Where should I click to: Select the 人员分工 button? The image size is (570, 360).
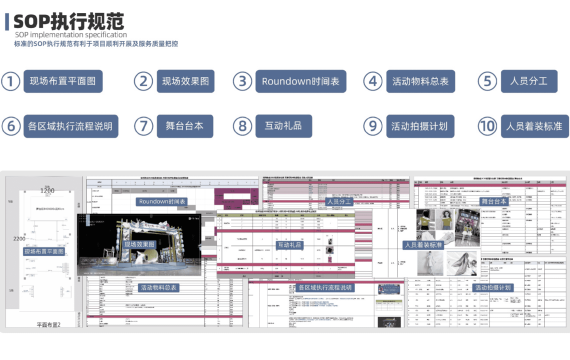[529, 81]
